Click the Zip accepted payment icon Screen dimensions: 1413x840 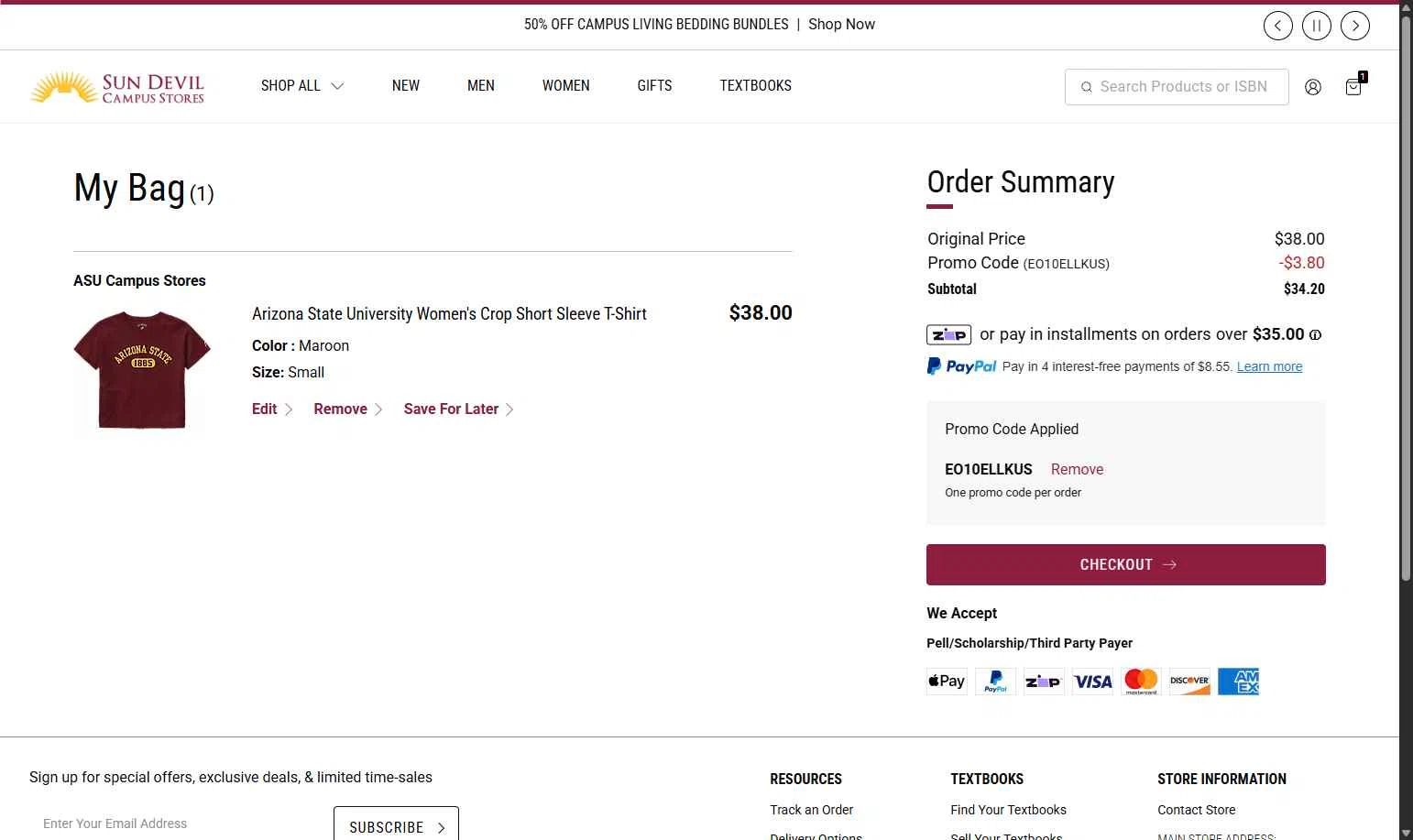pos(1044,682)
